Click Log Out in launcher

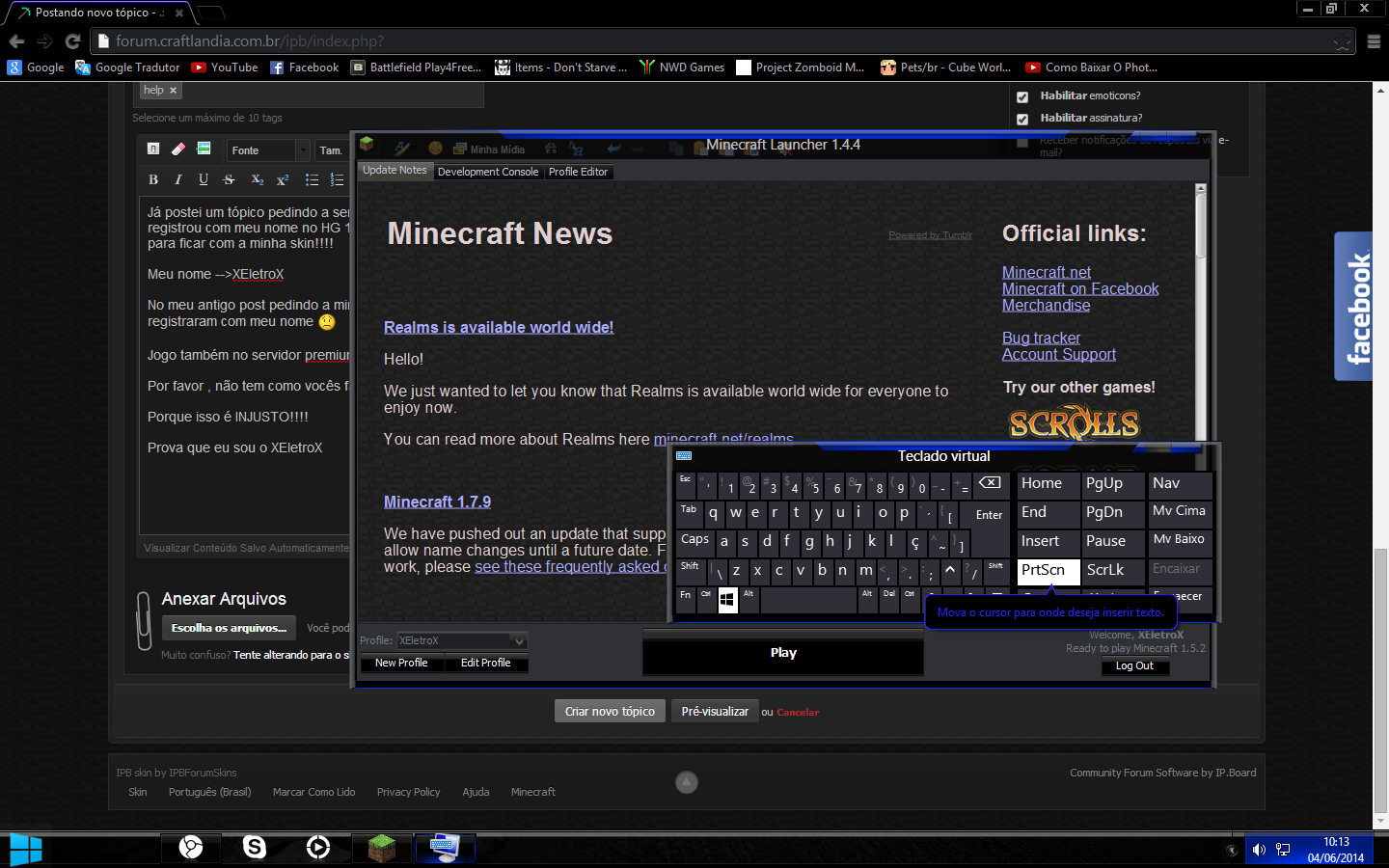[1134, 665]
